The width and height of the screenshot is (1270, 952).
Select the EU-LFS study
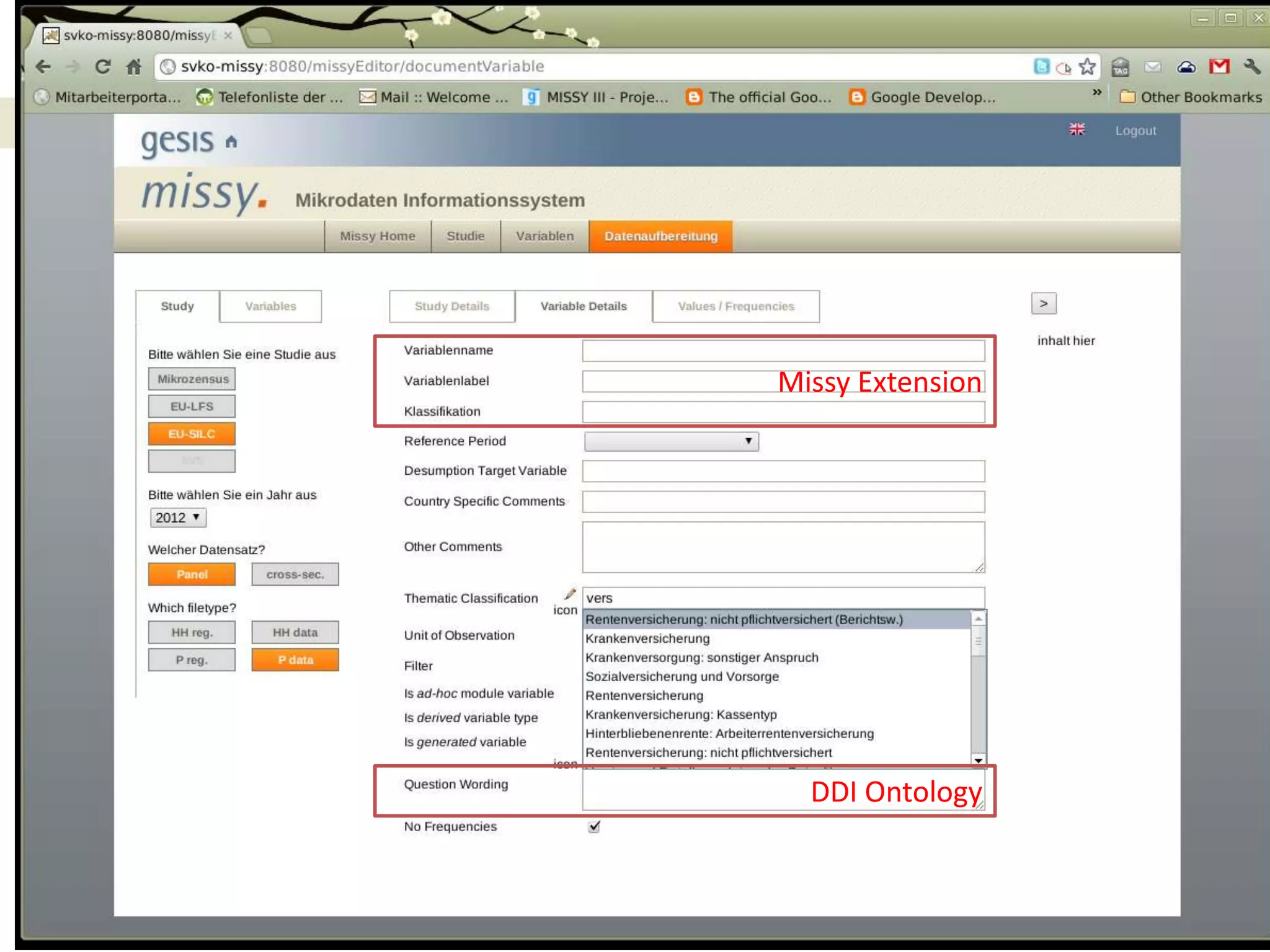pos(192,407)
